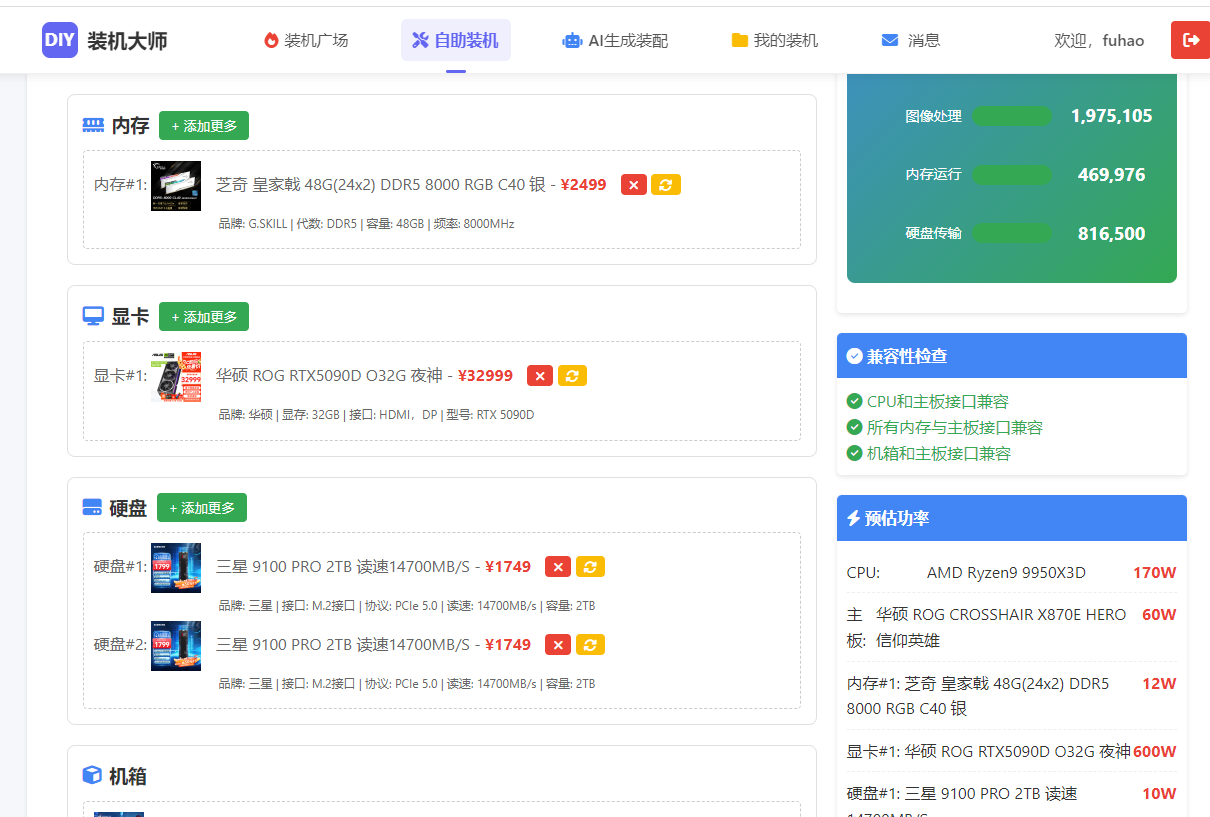Open 消息 tab
1210x817 pixels.
tap(911, 40)
